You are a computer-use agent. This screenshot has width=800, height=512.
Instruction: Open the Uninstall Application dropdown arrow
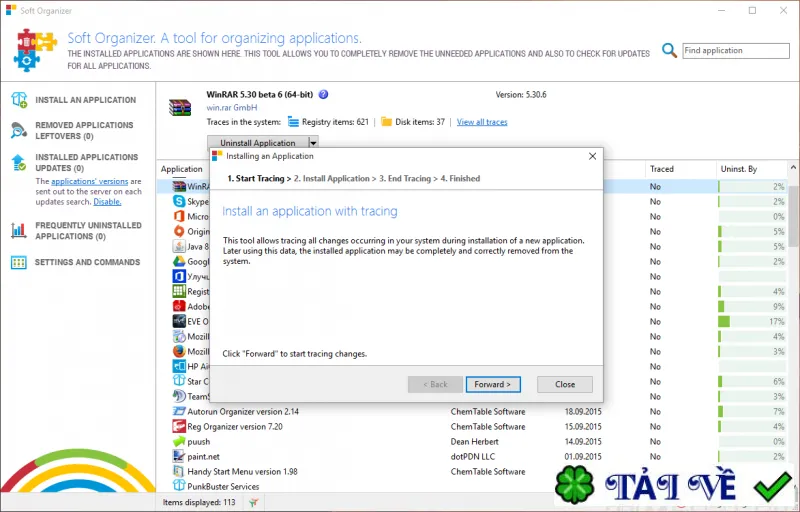coord(314,142)
